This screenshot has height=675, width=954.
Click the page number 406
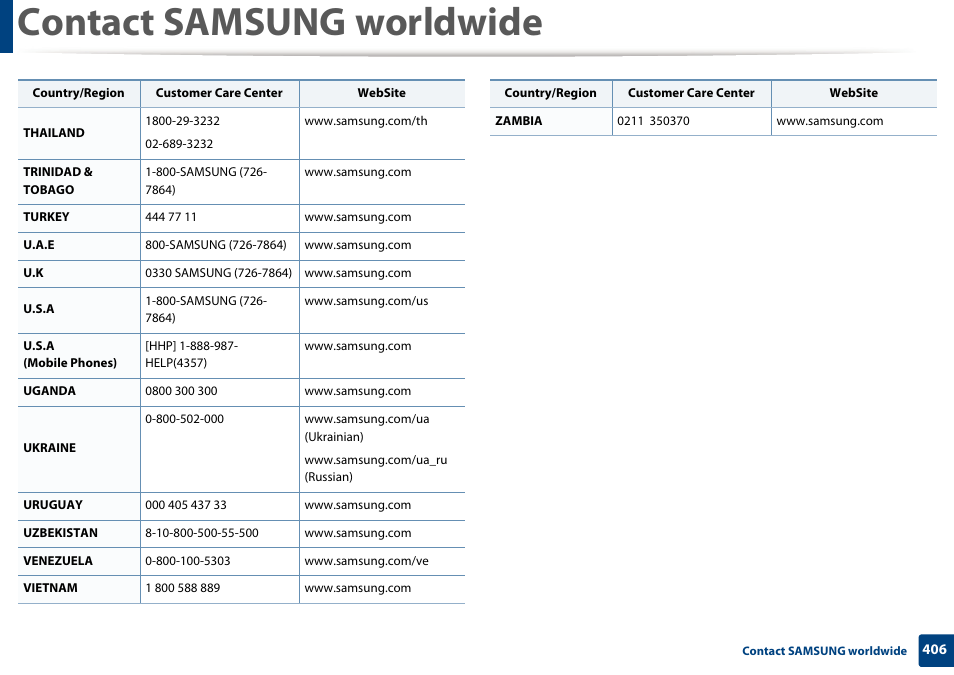click(935, 650)
